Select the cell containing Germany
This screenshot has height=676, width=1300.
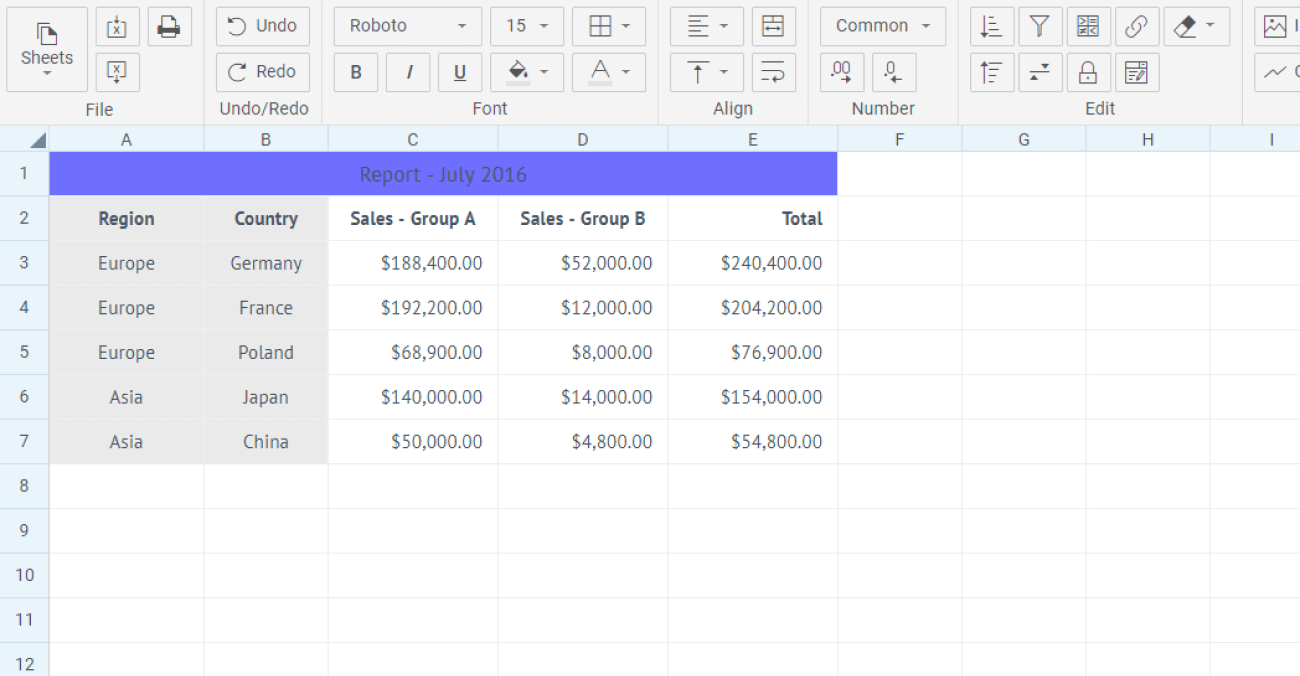pyautogui.click(x=266, y=263)
